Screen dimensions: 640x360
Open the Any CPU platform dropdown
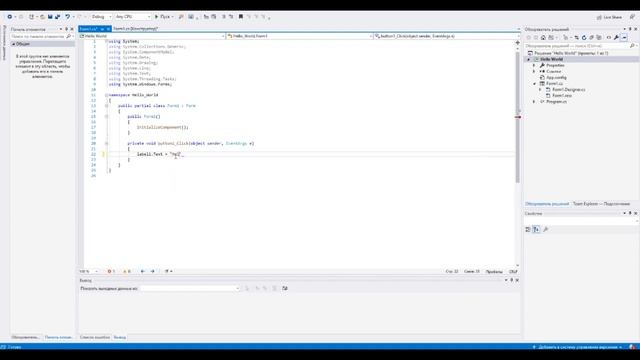[133, 17]
